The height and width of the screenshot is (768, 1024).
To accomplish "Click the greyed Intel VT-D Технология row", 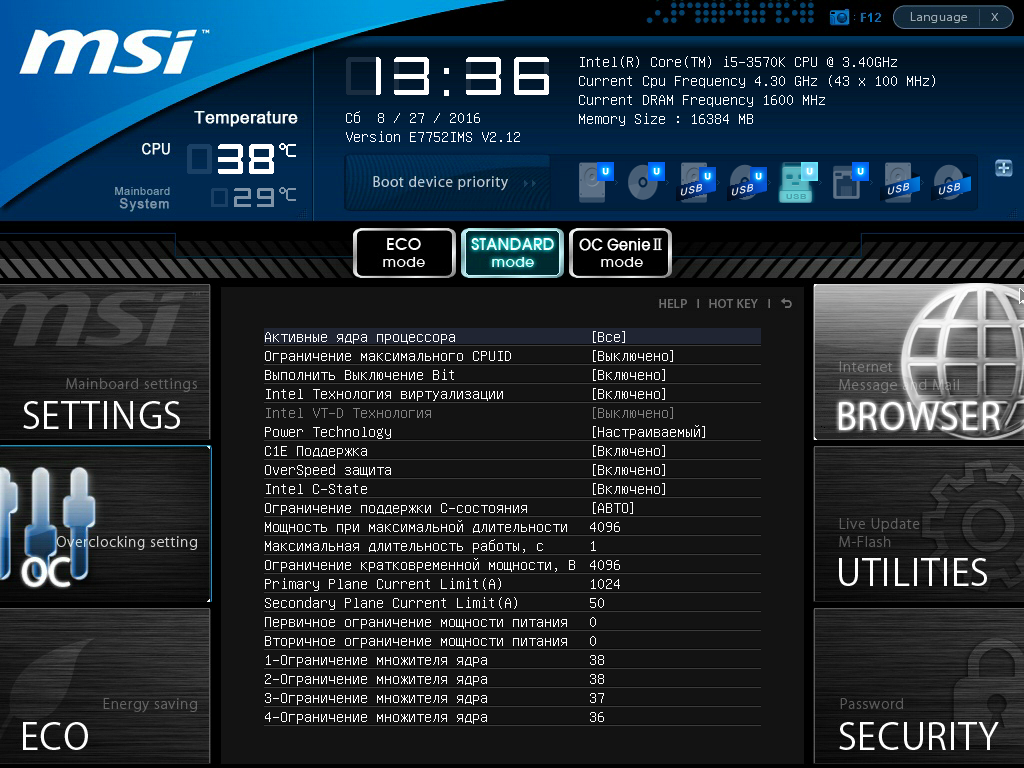I will [512, 413].
